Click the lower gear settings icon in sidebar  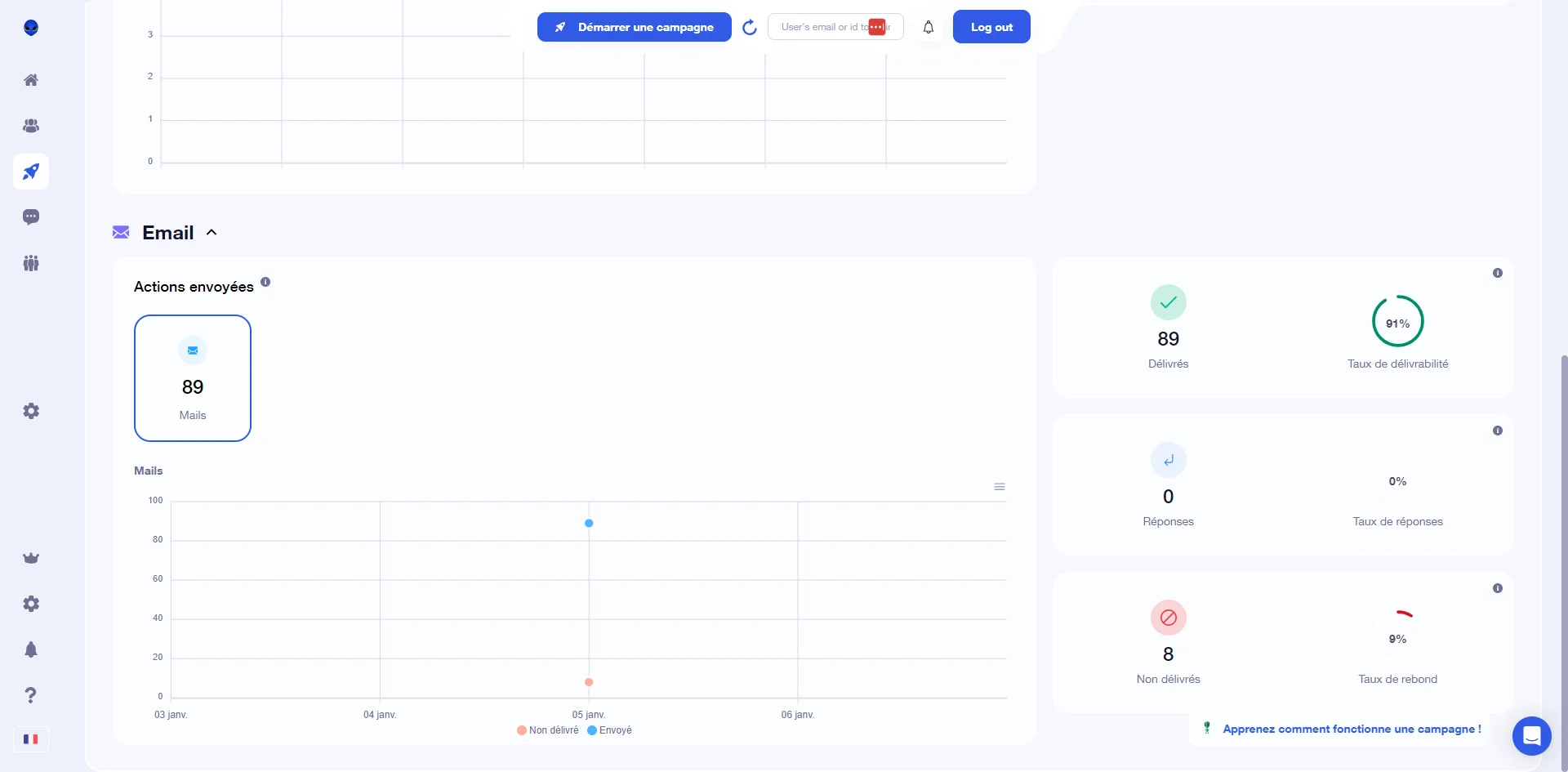31,604
